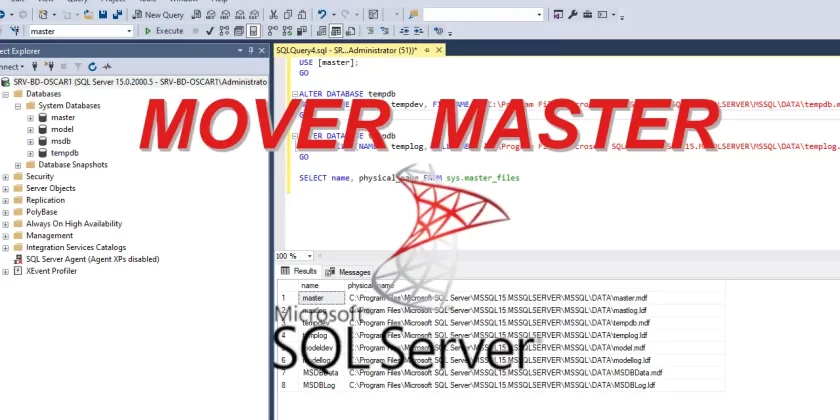Click the Open File folder icon
Image resolution: width=840 pixels, height=420 pixels.
pos(88,15)
